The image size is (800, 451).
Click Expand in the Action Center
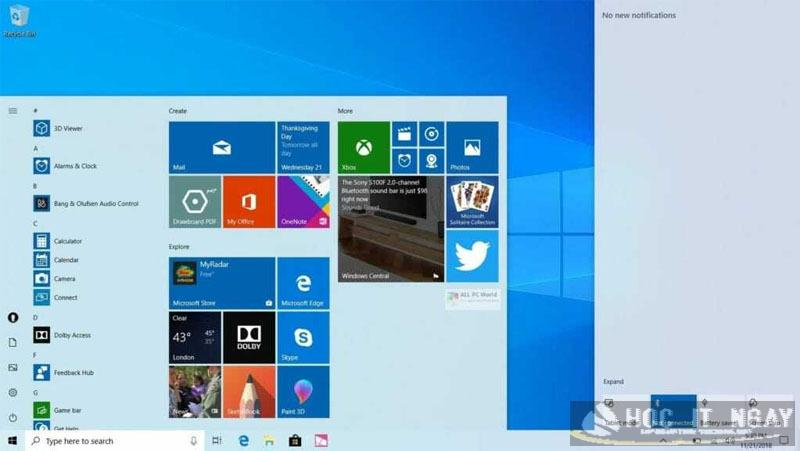613,382
